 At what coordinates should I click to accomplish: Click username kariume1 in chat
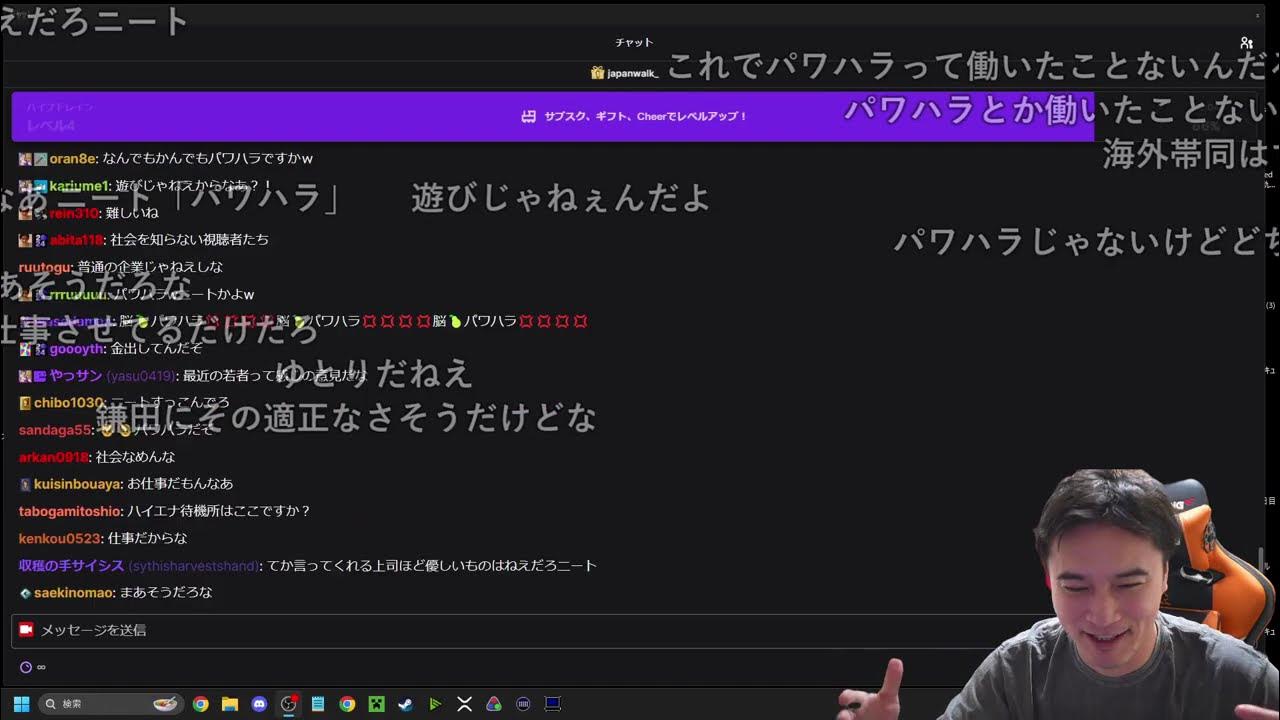pos(78,186)
